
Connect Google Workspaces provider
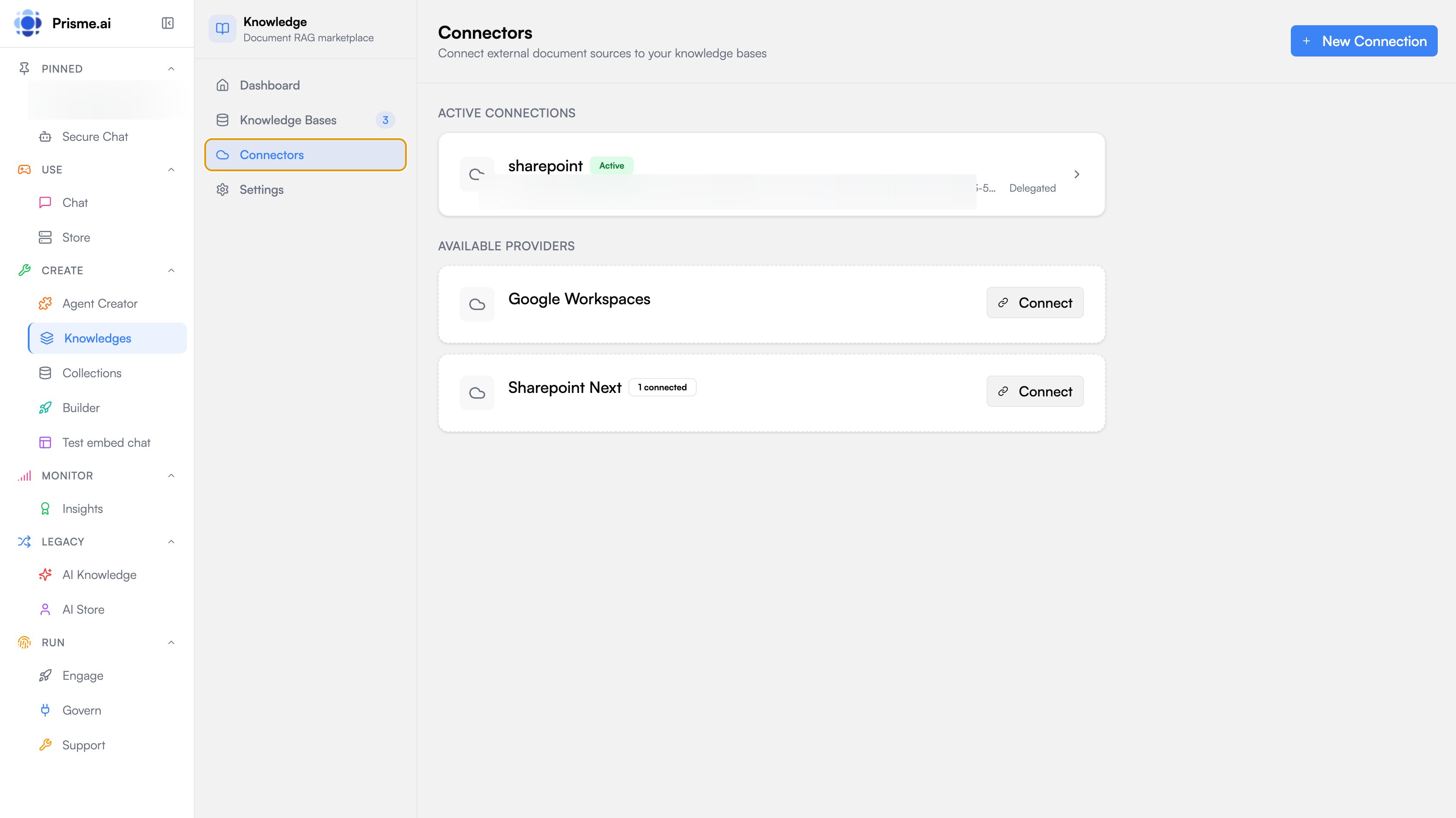pos(1035,303)
